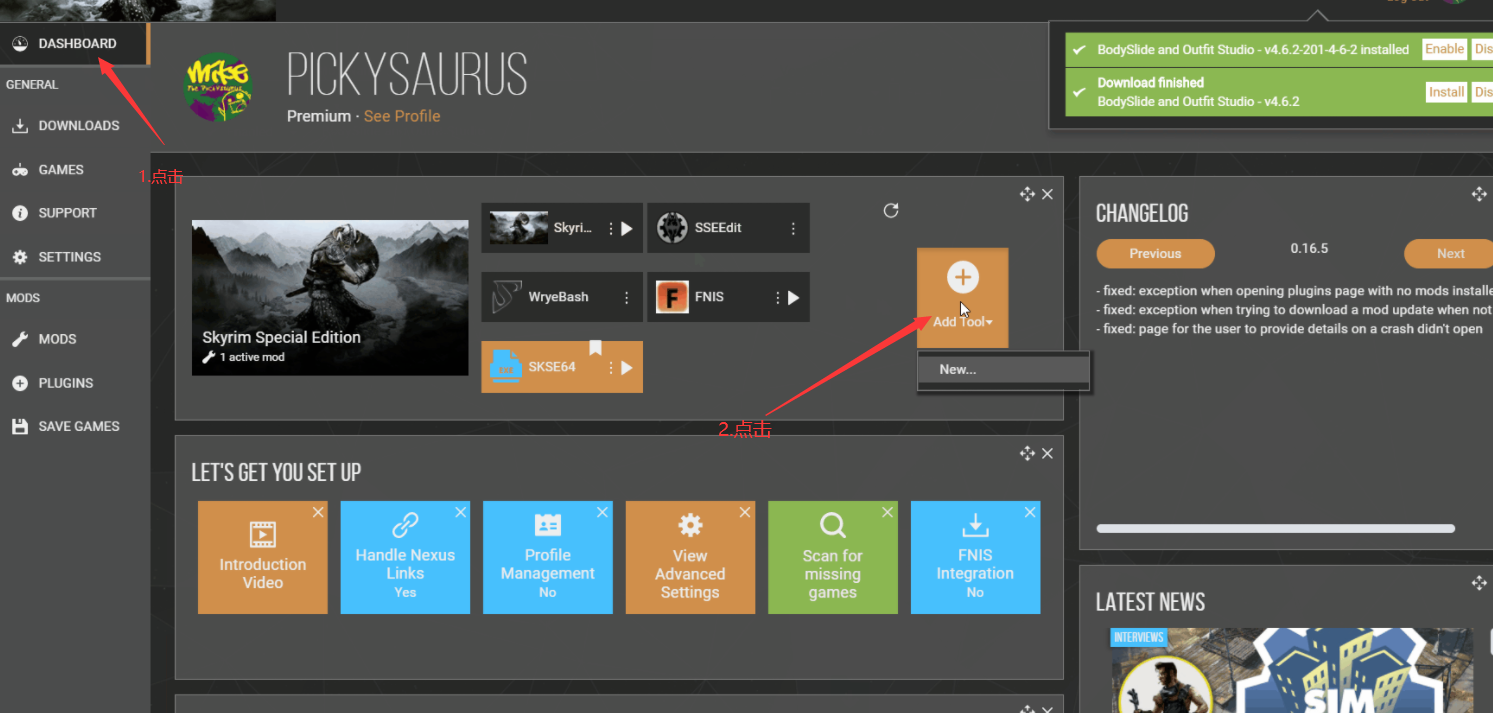1493x713 pixels.
Task: Open the Interviews news article image
Action: click(1292, 670)
